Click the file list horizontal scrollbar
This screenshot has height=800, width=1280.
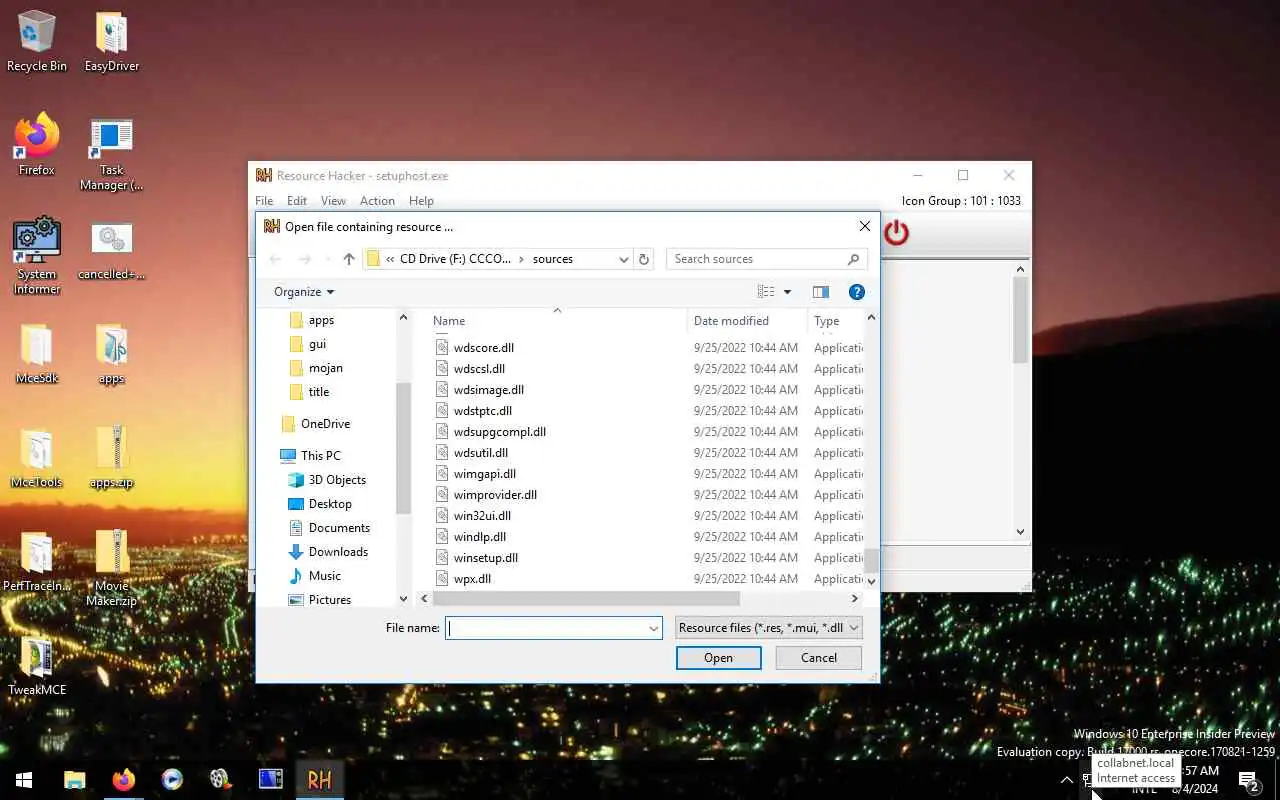(587, 598)
